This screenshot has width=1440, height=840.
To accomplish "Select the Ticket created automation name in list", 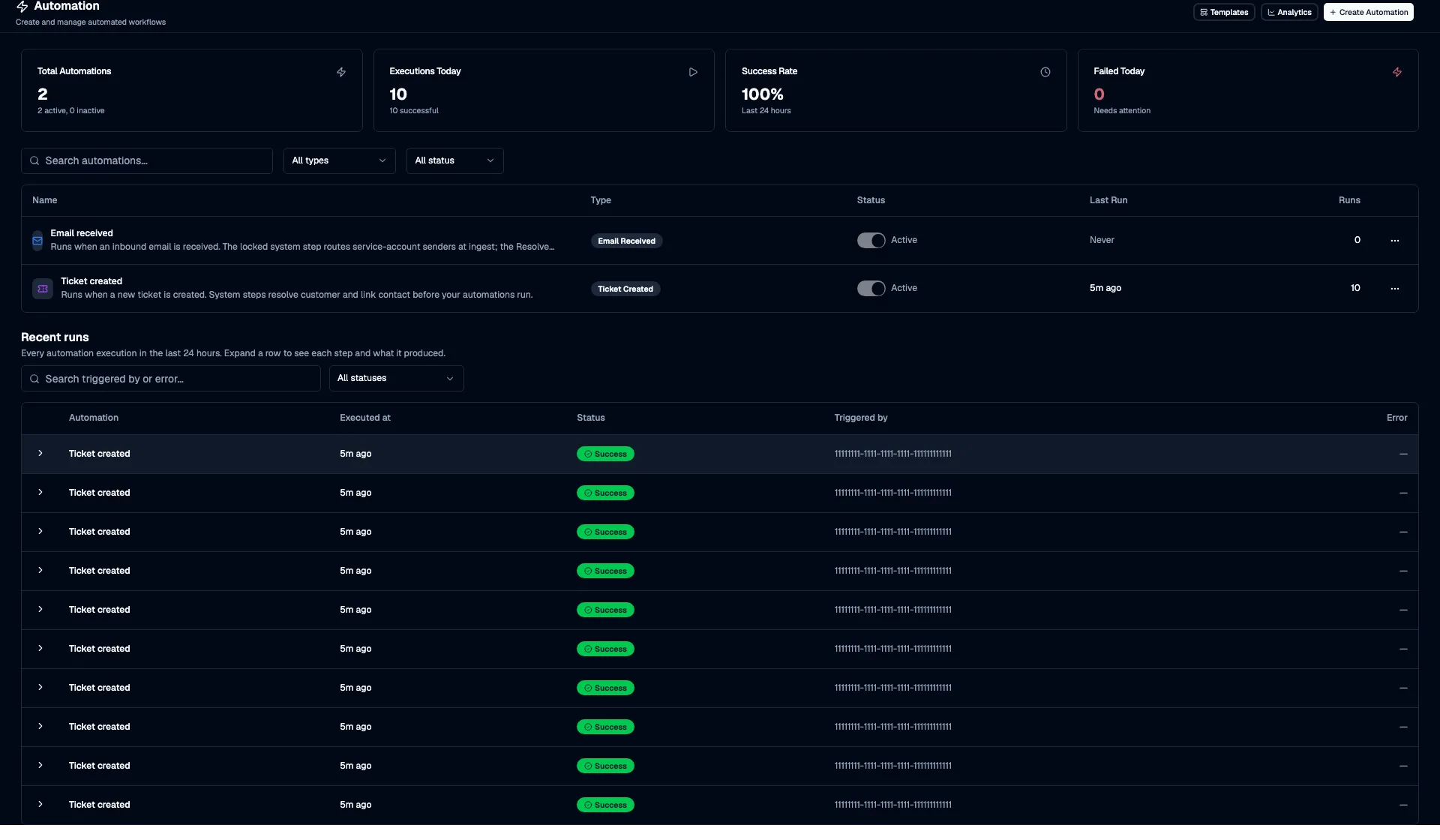I will point(91,281).
